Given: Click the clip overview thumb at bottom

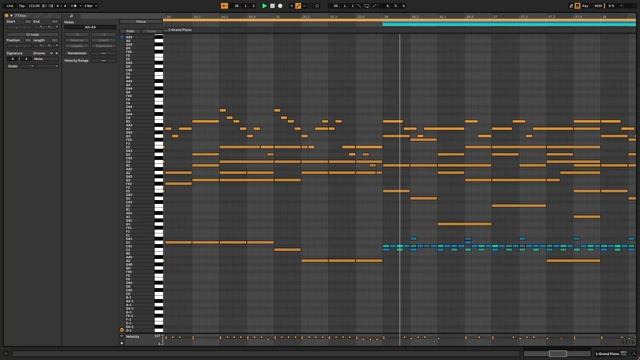Looking at the screenshot, I should pos(557,353).
